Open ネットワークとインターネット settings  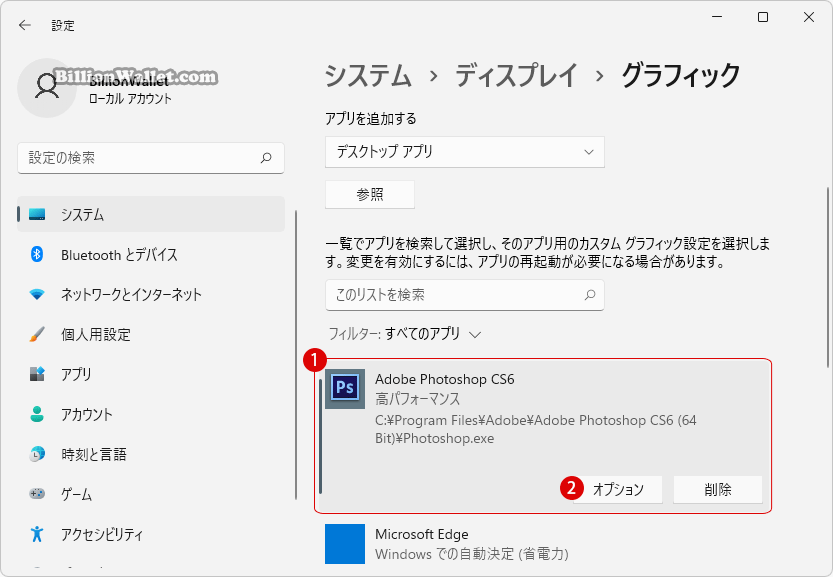pos(151,294)
